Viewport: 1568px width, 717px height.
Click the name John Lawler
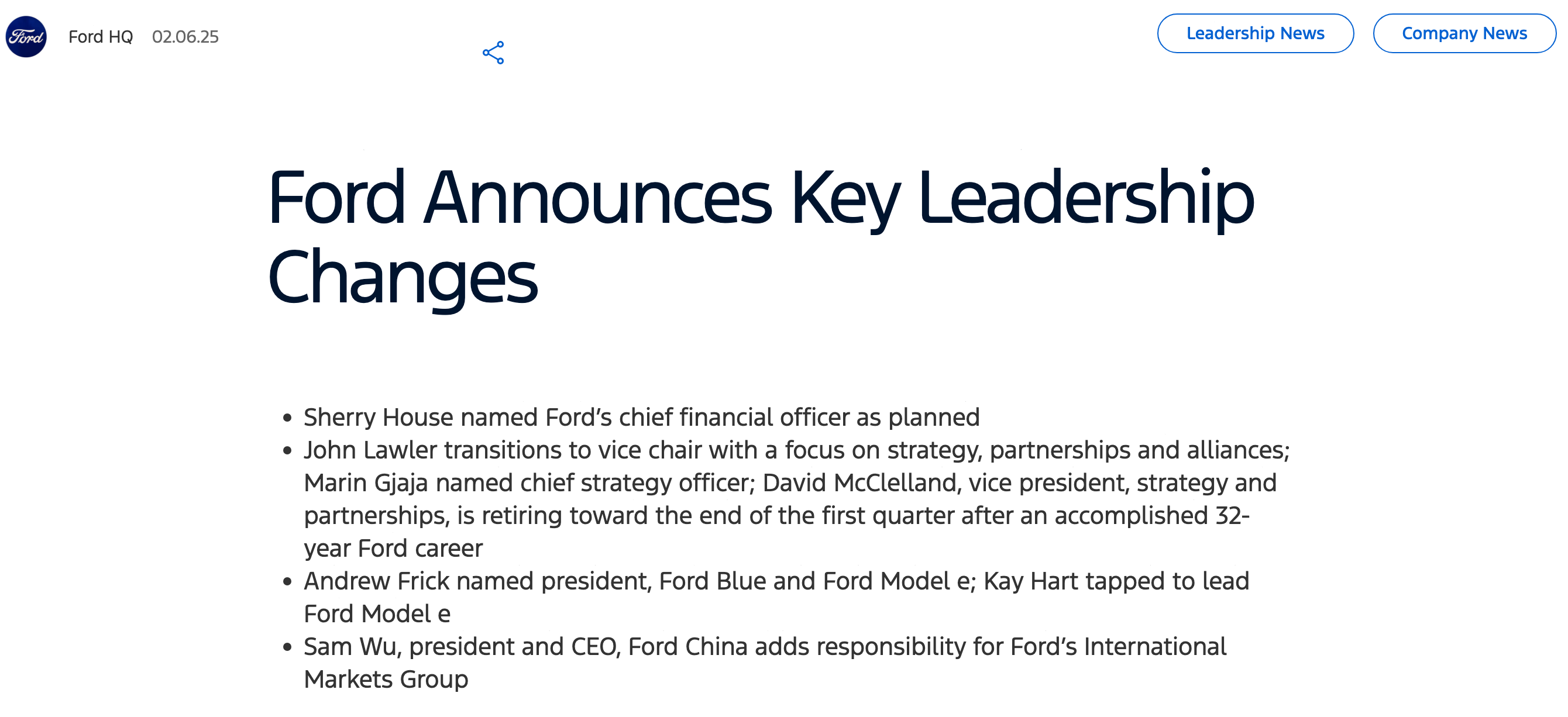[x=370, y=450]
